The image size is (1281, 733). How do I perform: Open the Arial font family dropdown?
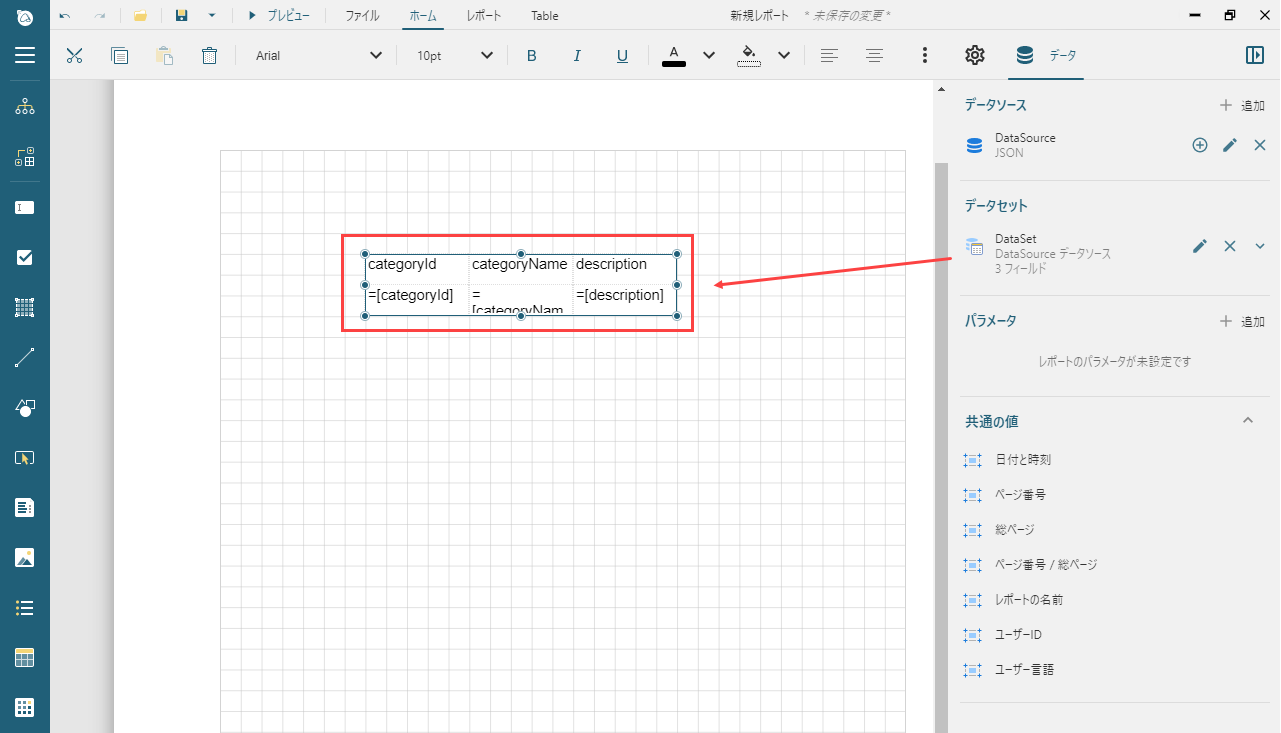(x=319, y=56)
